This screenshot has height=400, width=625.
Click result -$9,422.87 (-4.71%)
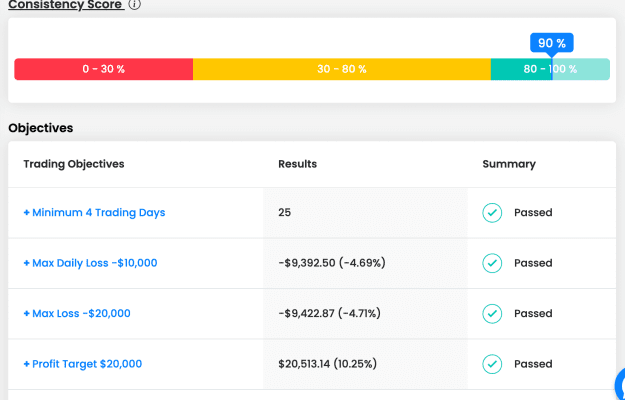(x=330, y=314)
